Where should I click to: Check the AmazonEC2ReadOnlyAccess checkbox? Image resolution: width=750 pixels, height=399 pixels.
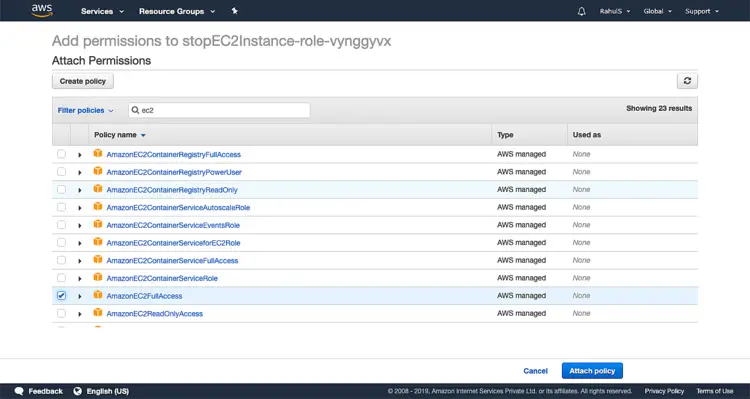click(61, 313)
